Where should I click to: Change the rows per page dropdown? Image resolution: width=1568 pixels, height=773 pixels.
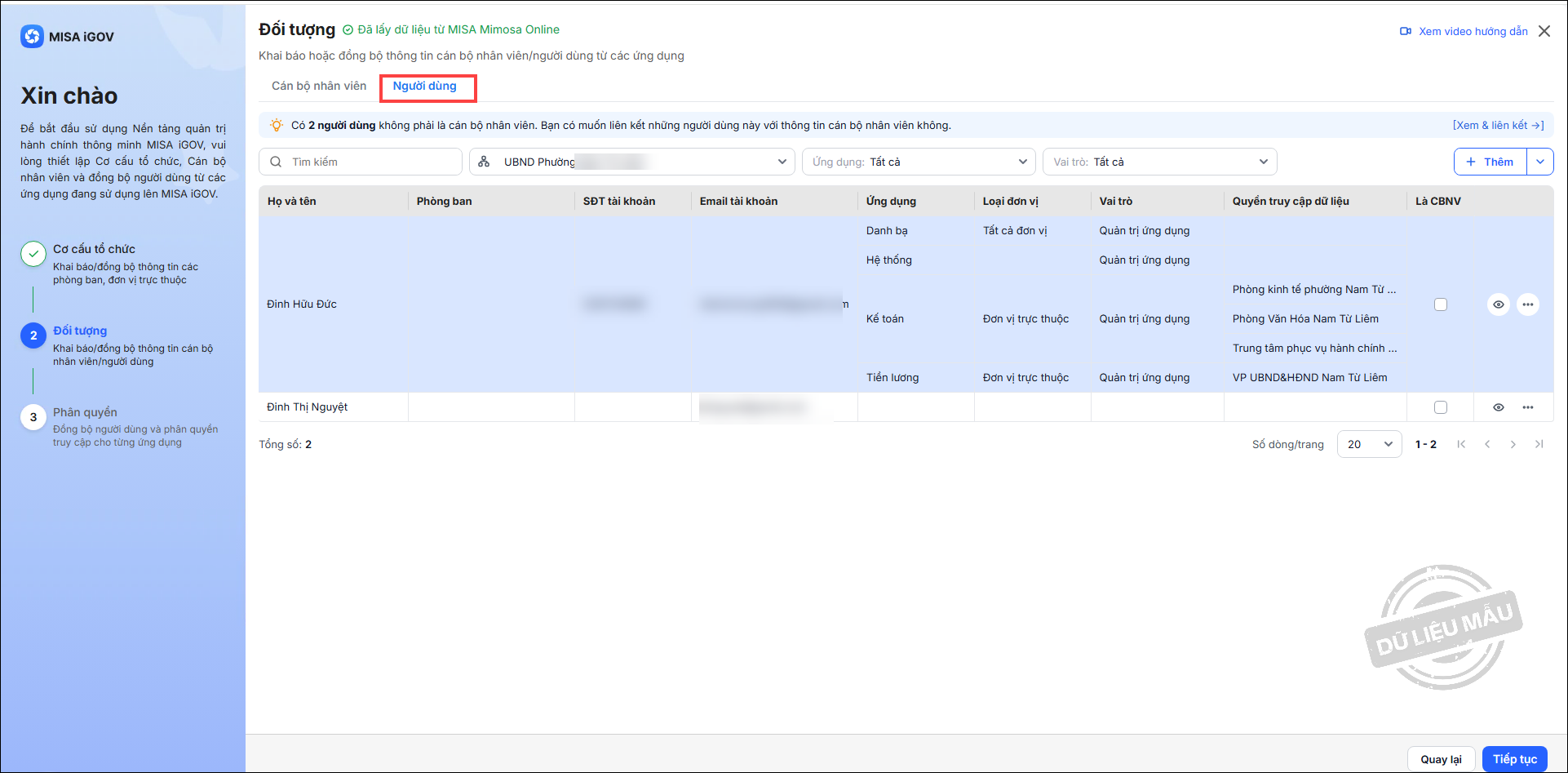tap(1370, 444)
